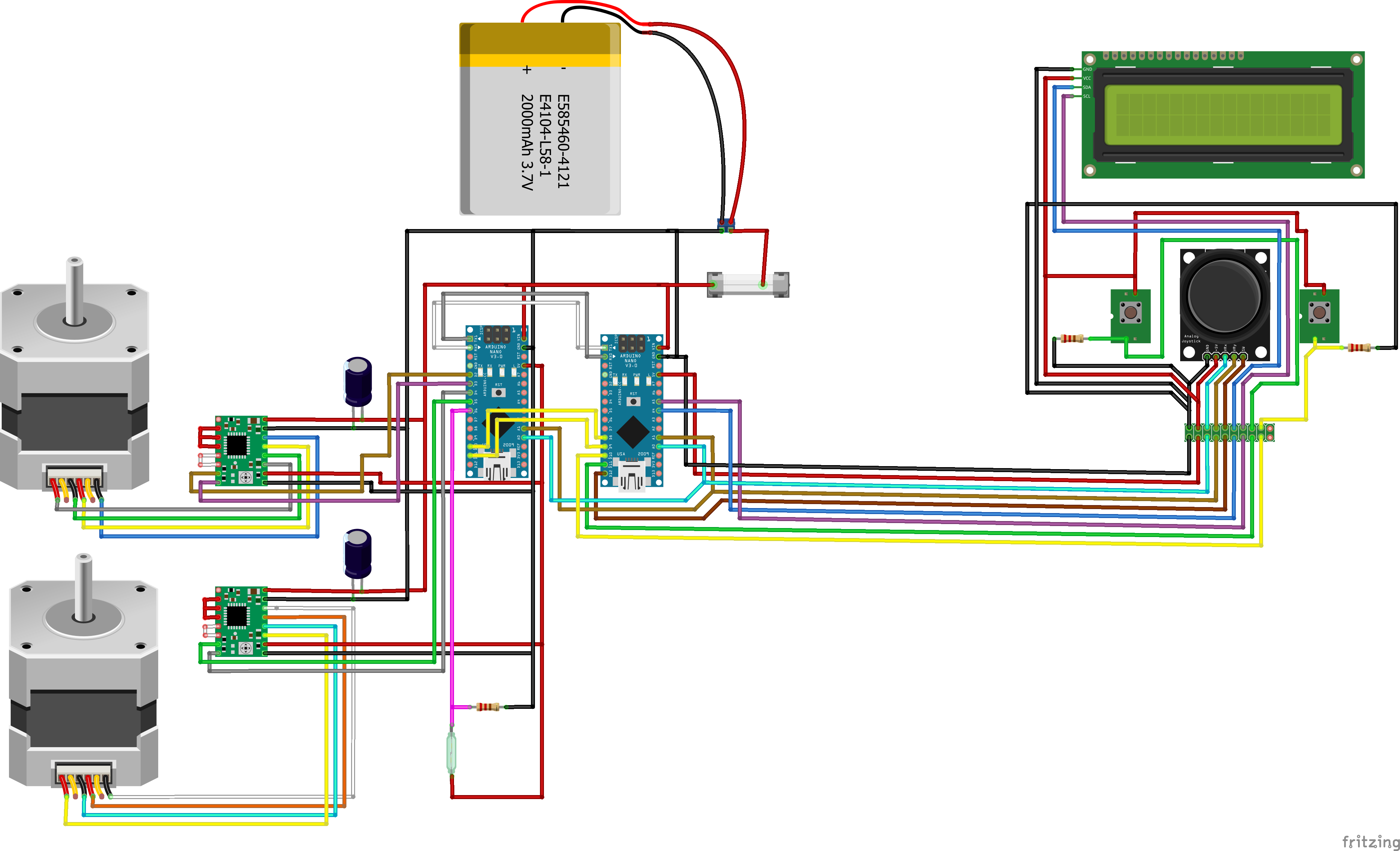
Task: Select the green LCD display module
Action: click(1223, 115)
